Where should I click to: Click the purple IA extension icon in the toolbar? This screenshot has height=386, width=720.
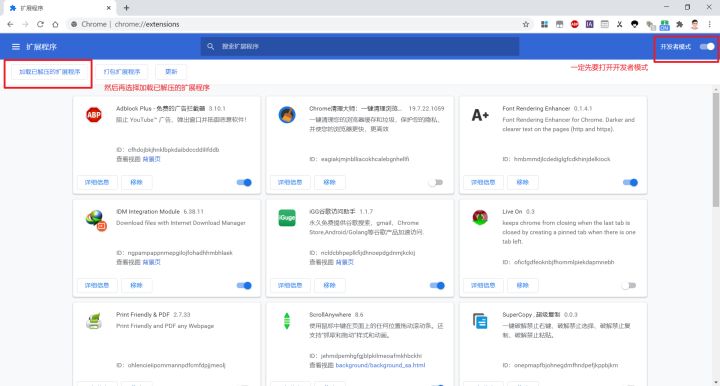pyautogui.click(x=590, y=24)
